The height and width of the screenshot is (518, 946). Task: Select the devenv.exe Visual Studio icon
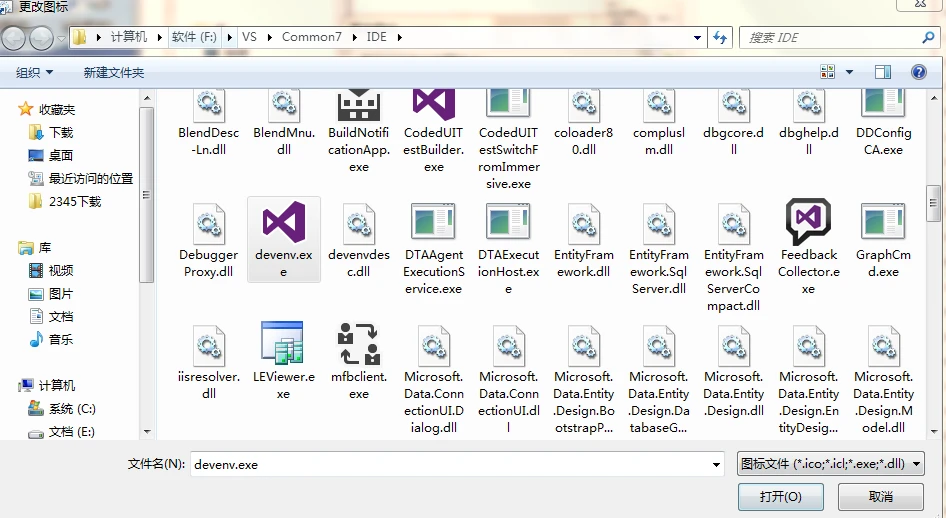(x=284, y=222)
